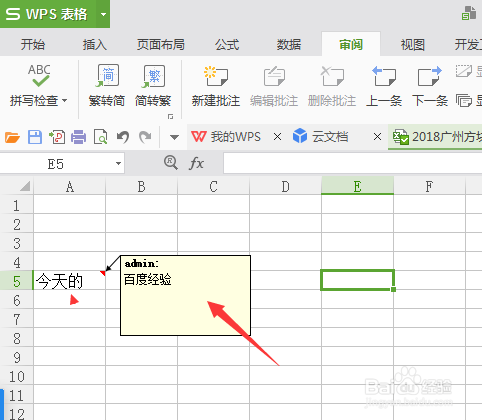Undo the last action
The width and height of the screenshot is (482, 420).
(123, 137)
